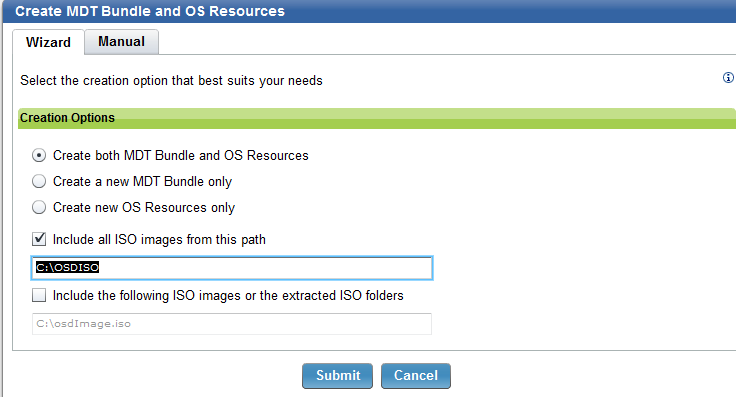The width and height of the screenshot is (736, 397).
Task: Choose the Create a new MDT Bundle only radio button
Action: tap(39, 181)
